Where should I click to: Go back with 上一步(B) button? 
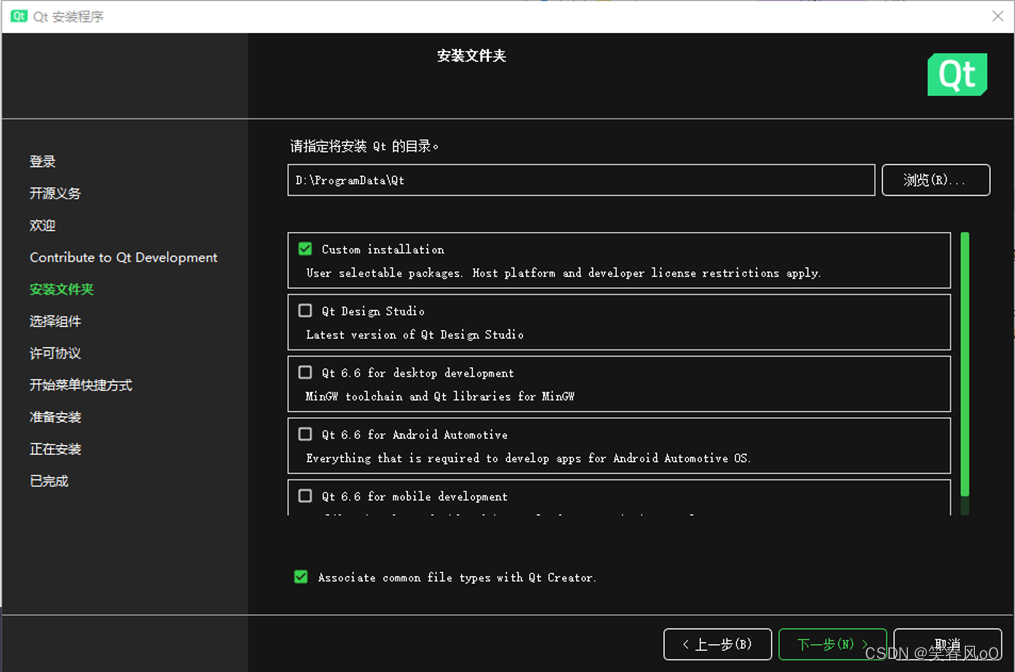717,644
